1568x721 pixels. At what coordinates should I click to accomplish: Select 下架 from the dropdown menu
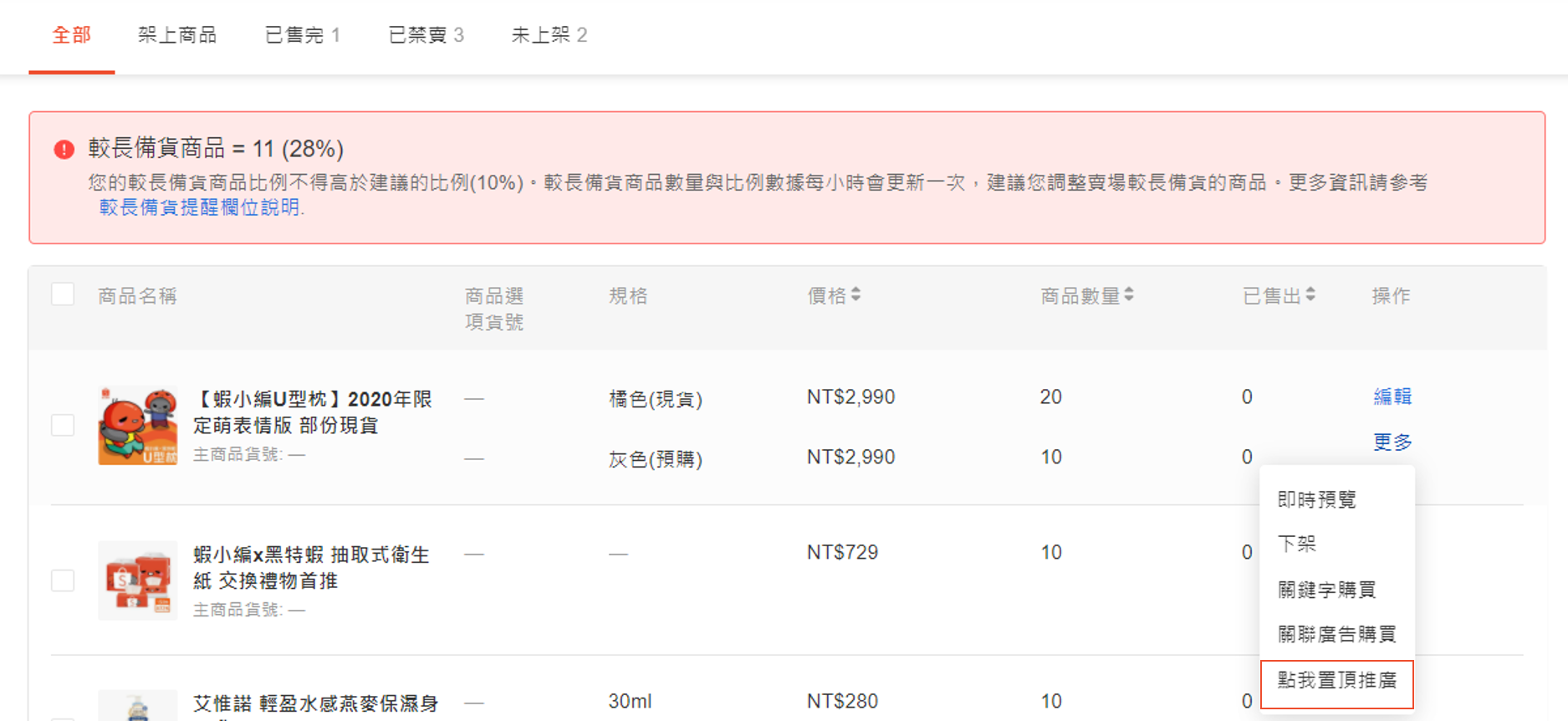pyautogui.click(x=1297, y=545)
